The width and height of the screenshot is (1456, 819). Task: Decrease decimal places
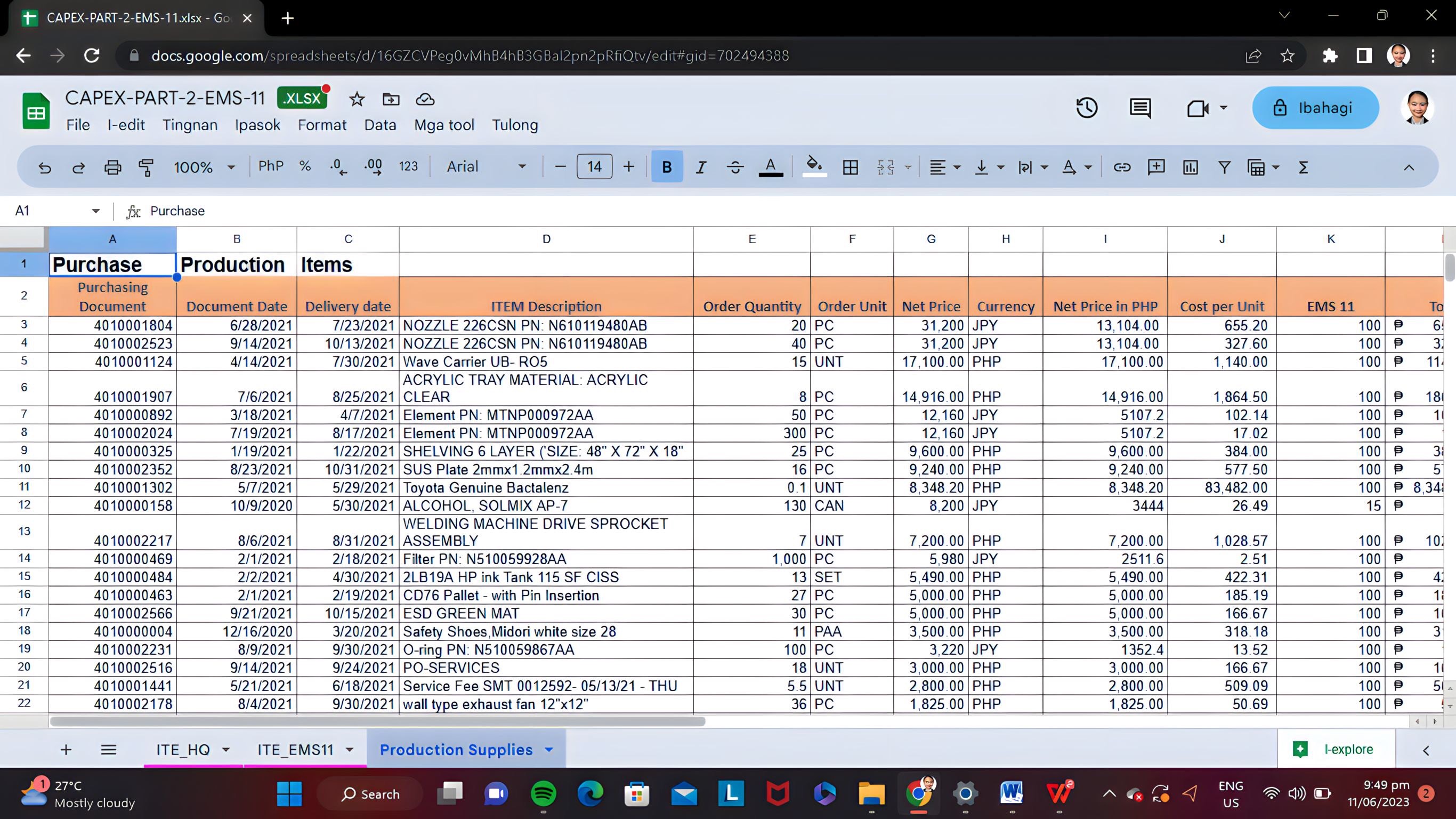coord(338,167)
